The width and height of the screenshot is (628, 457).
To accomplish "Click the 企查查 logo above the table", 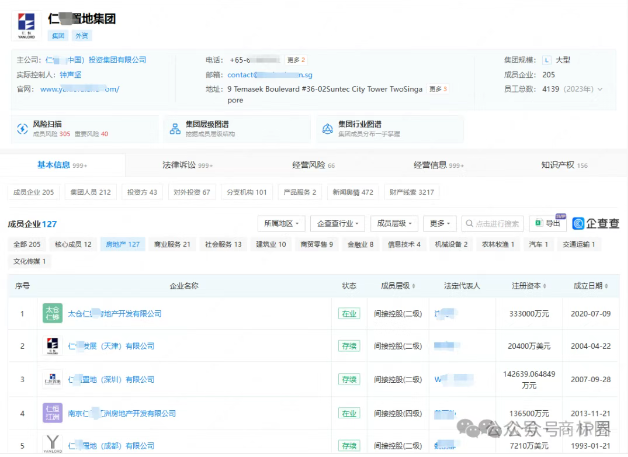I will pyautogui.click(x=596, y=223).
